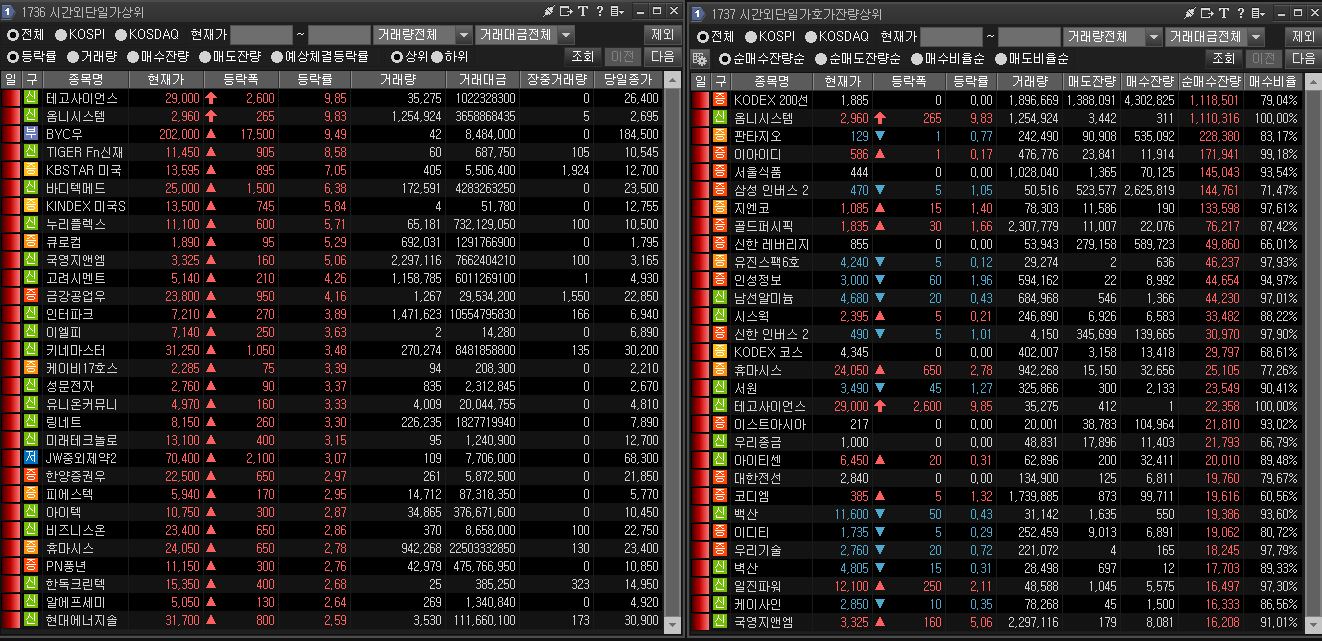Select 매도잔량 radio in window 1736
This screenshot has width=1322, height=641.
[x=205, y=57]
